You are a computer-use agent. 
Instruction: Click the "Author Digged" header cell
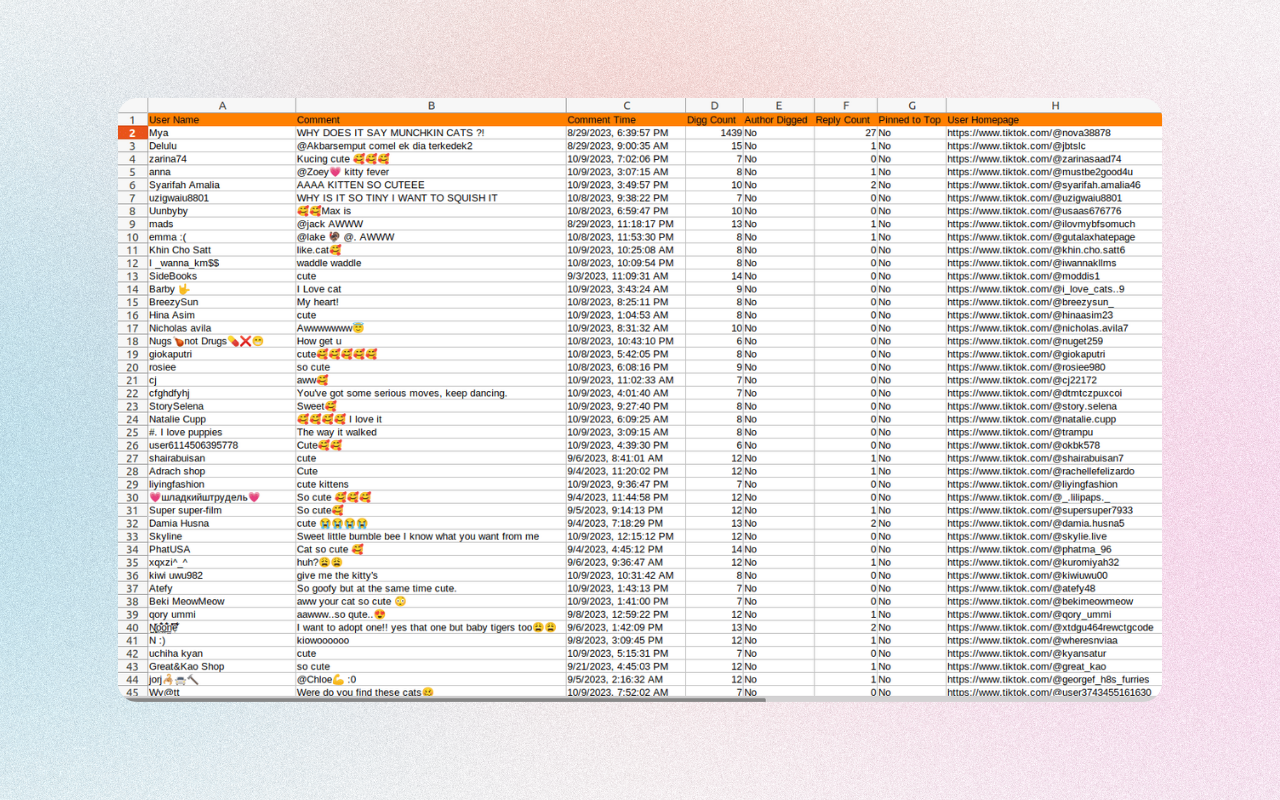point(776,120)
